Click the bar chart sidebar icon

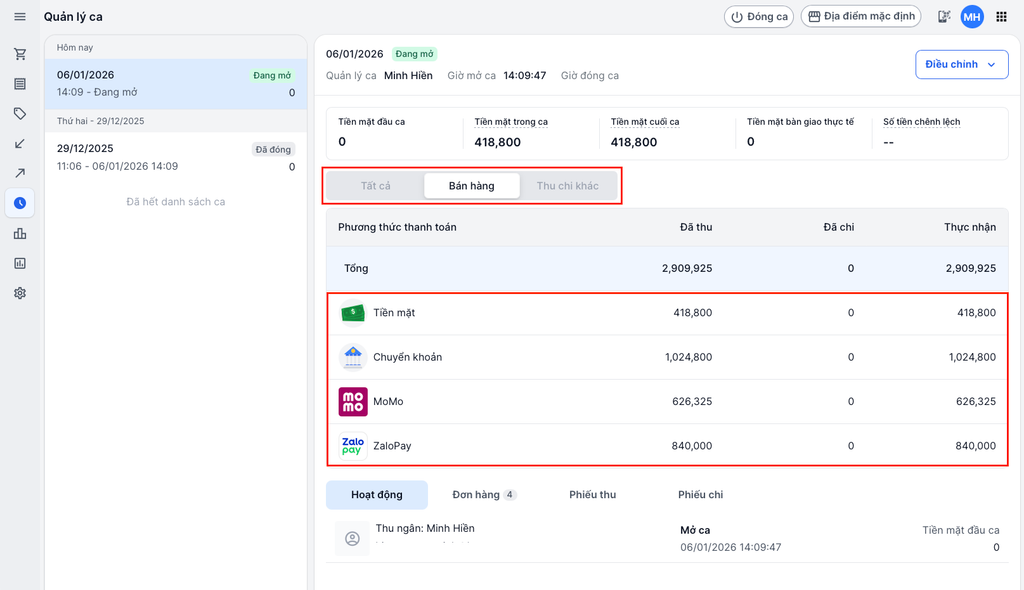coord(20,234)
